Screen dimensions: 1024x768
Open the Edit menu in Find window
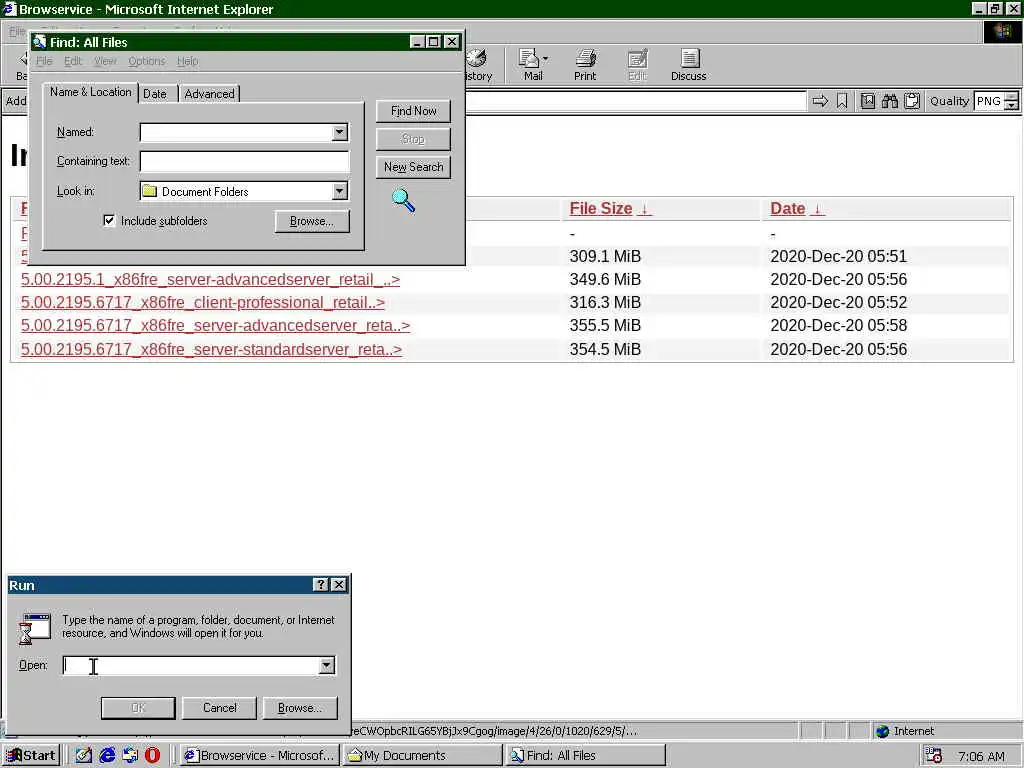point(72,61)
